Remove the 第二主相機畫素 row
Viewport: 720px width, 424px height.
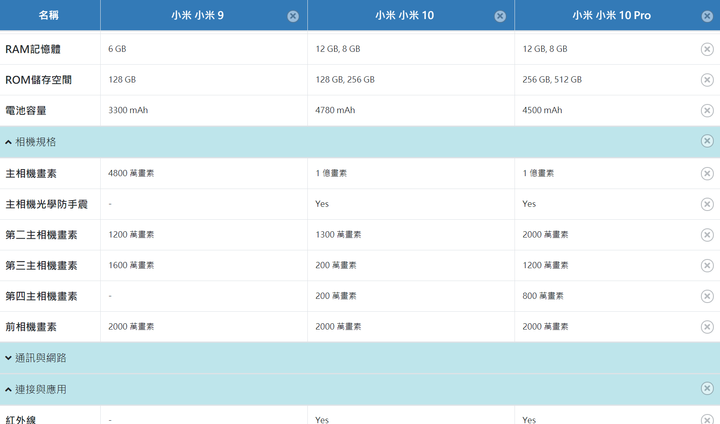(707, 235)
